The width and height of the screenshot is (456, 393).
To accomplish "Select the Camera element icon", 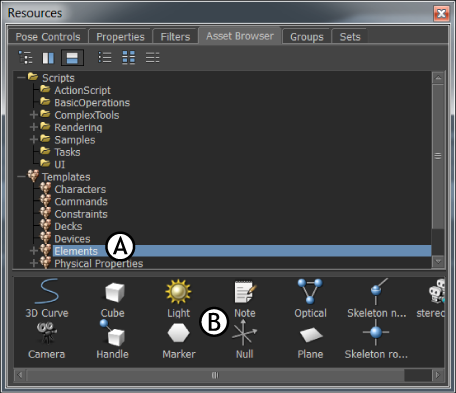I will pyautogui.click(x=47, y=332).
